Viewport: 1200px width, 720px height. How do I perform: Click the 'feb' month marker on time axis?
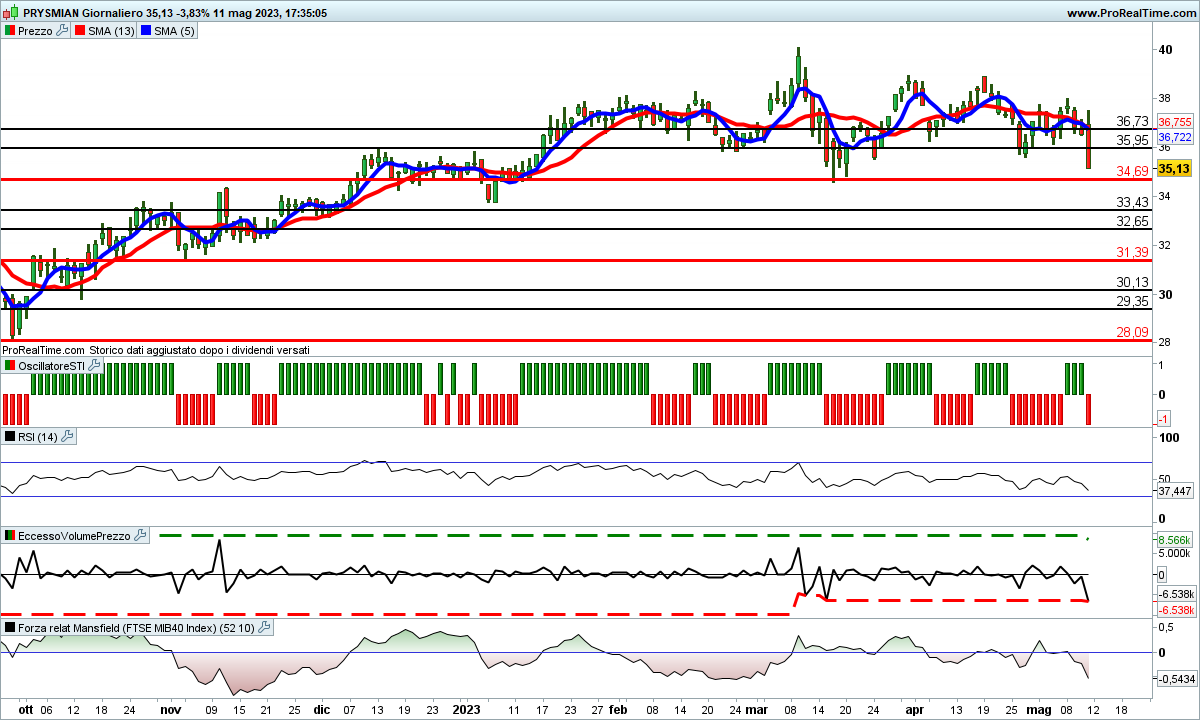point(618,710)
